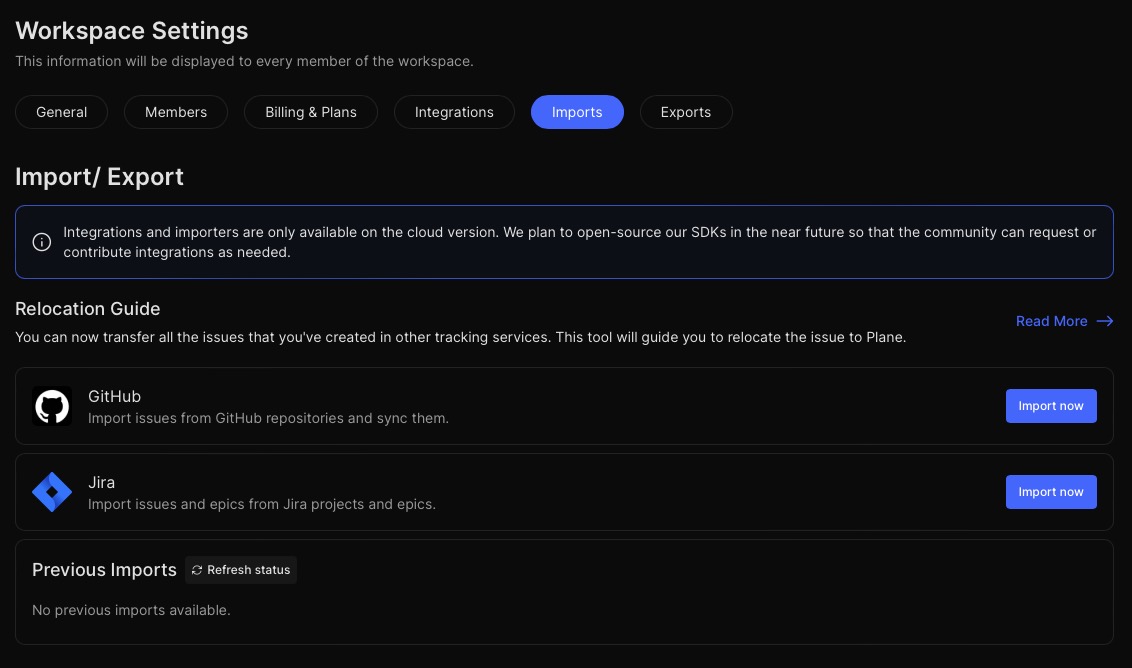The image size is (1132, 668).
Task: Switch to the Exports tab
Action: (686, 112)
